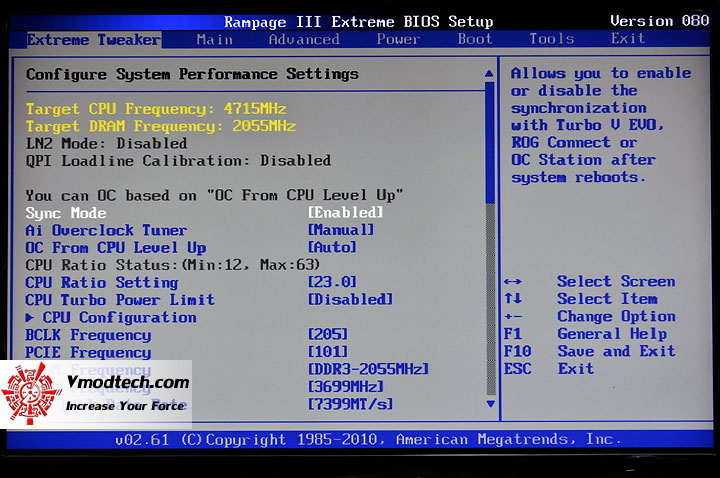Image resolution: width=720 pixels, height=478 pixels.
Task: Change the 7399MT/s link rate option
Action: click(350, 404)
